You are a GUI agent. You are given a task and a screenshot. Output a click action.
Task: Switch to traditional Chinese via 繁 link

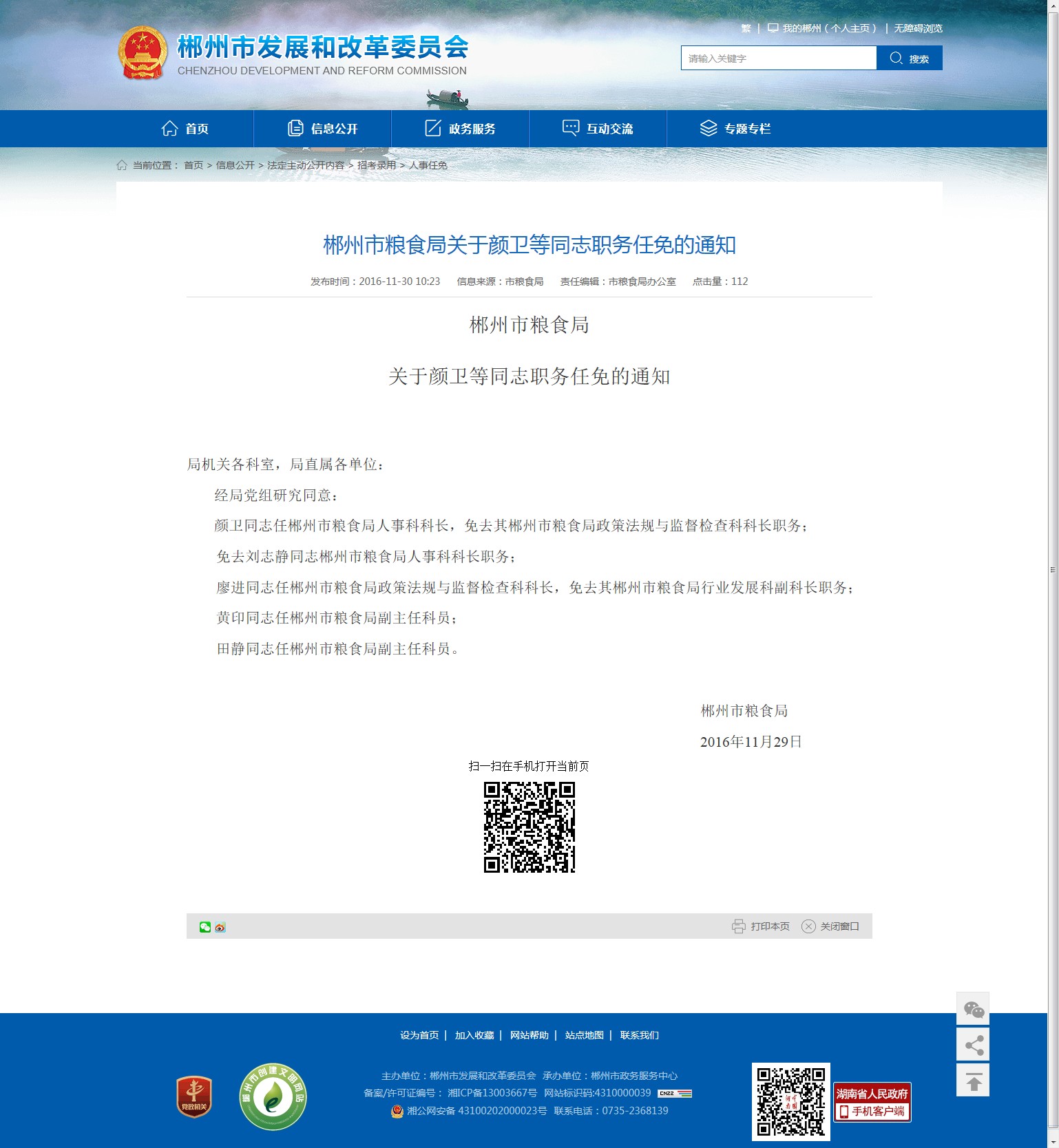coord(746,28)
